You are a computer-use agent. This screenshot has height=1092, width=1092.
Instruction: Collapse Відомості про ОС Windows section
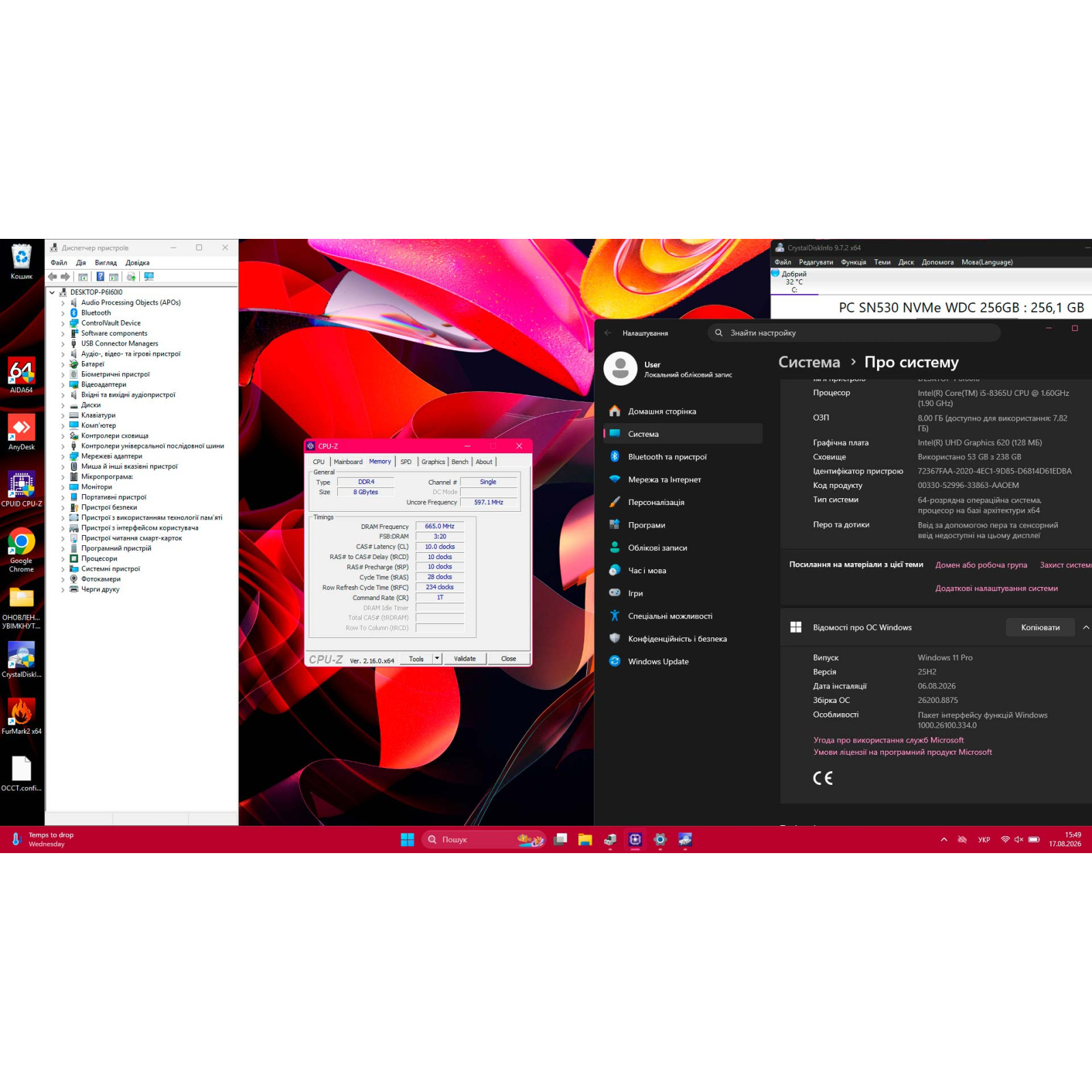pyautogui.click(x=1085, y=627)
